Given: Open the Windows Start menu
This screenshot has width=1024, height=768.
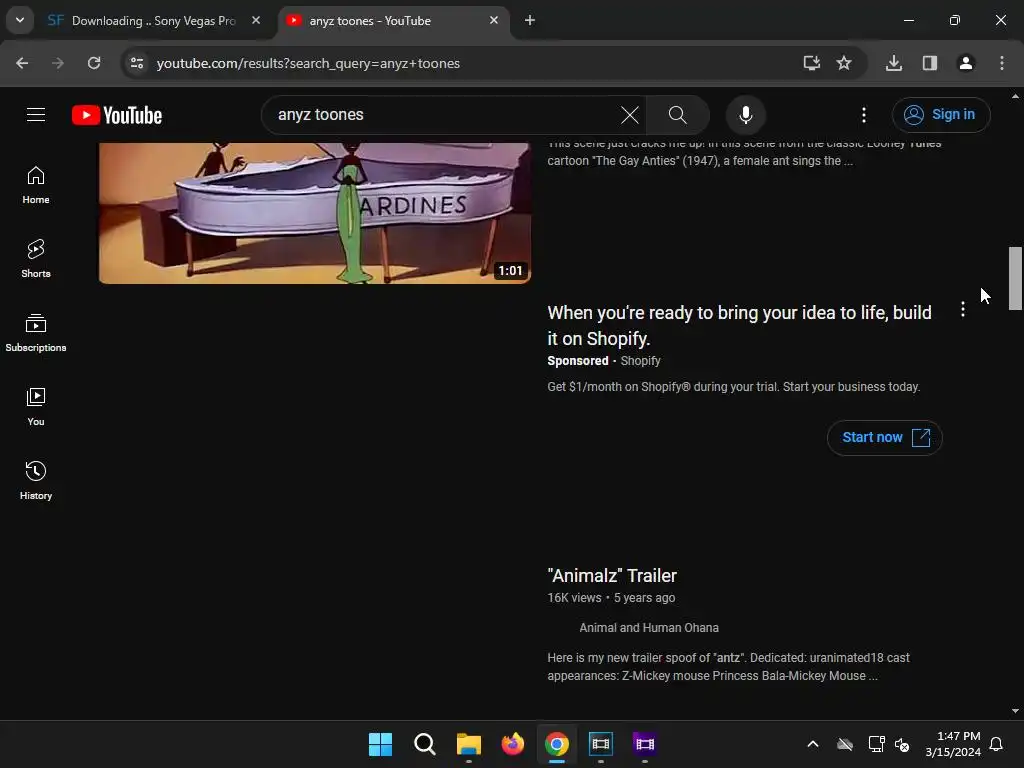Looking at the screenshot, I should [x=380, y=744].
